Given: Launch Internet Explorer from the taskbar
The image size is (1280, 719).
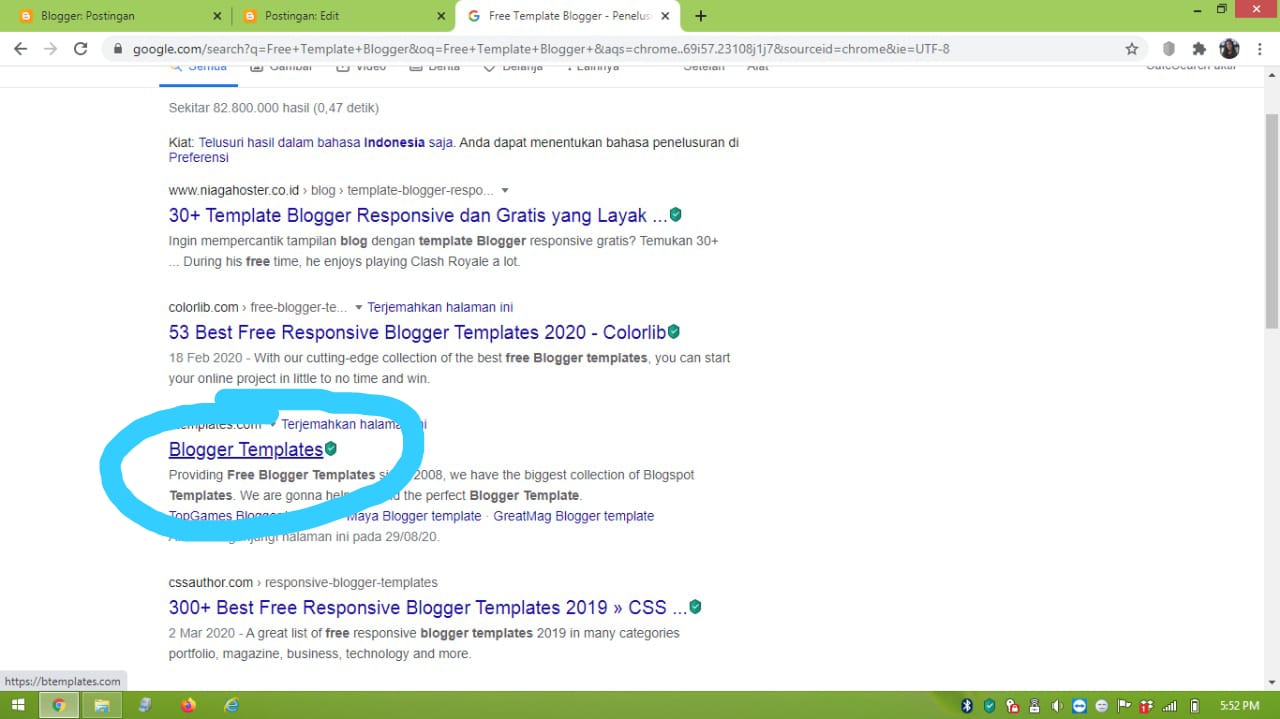Looking at the screenshot, I should [232, 705].
